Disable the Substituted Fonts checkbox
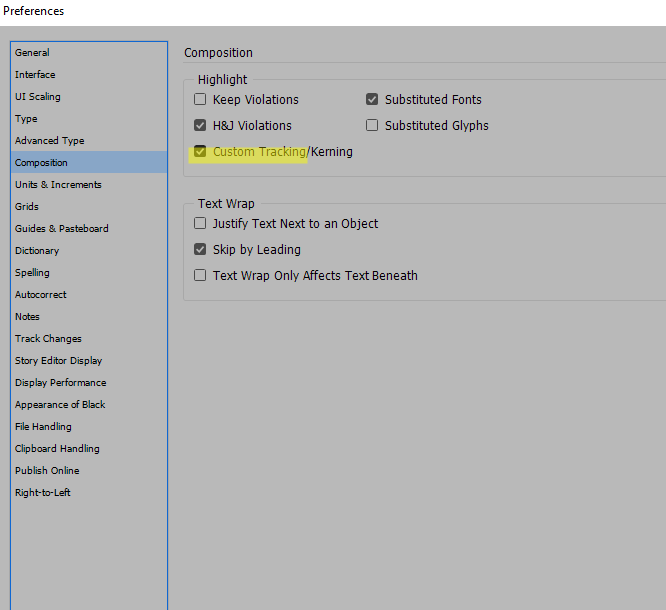666x610 pixels. pyautogui.click(x=373, y=100)
